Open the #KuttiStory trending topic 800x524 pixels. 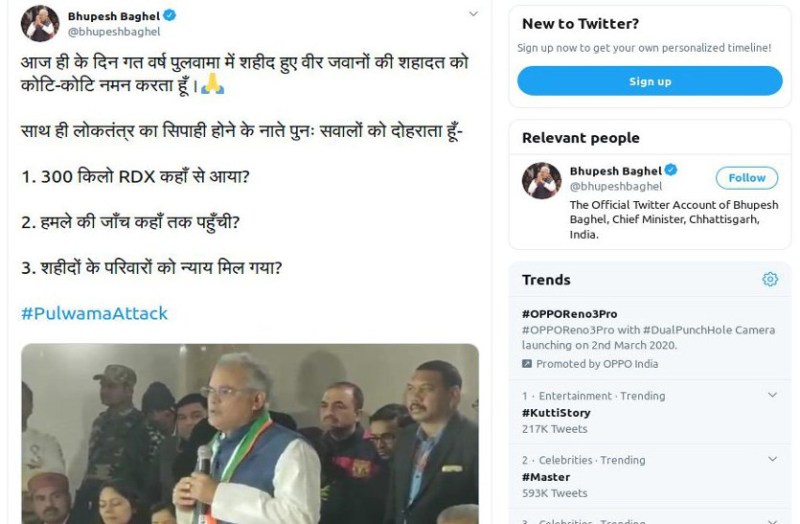556,413
